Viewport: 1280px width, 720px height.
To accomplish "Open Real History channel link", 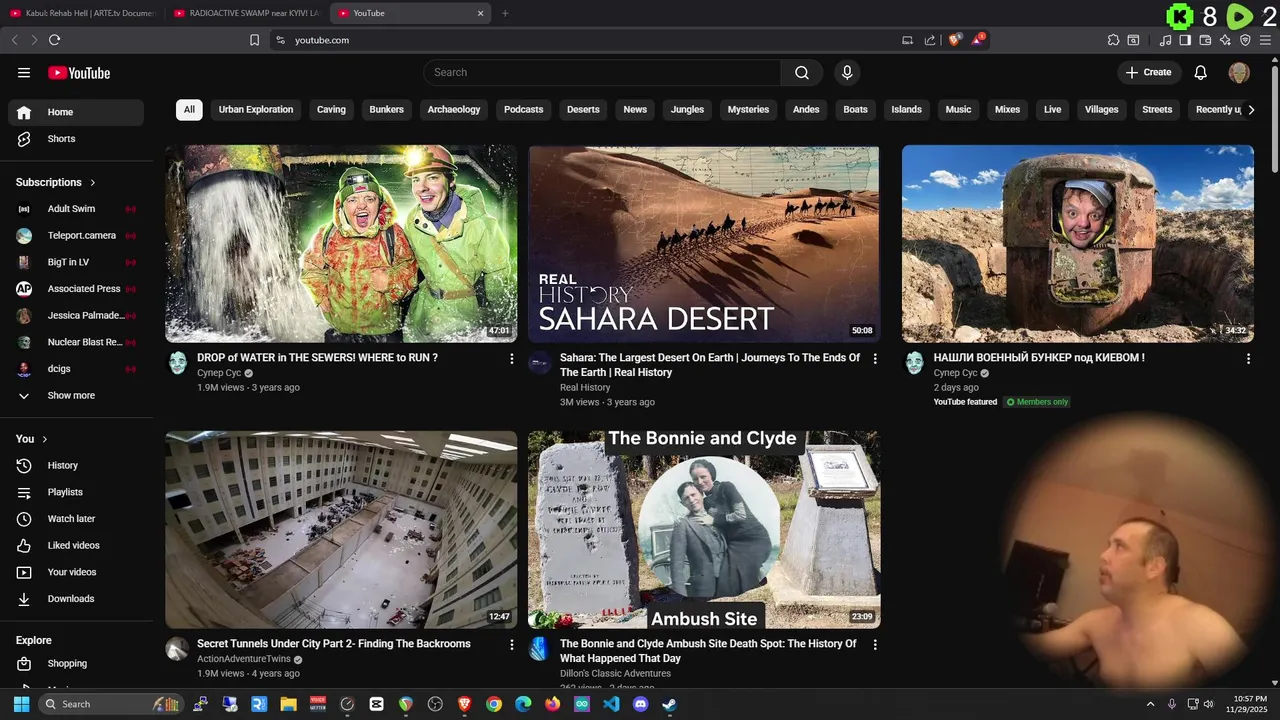I will click(585, 387).
